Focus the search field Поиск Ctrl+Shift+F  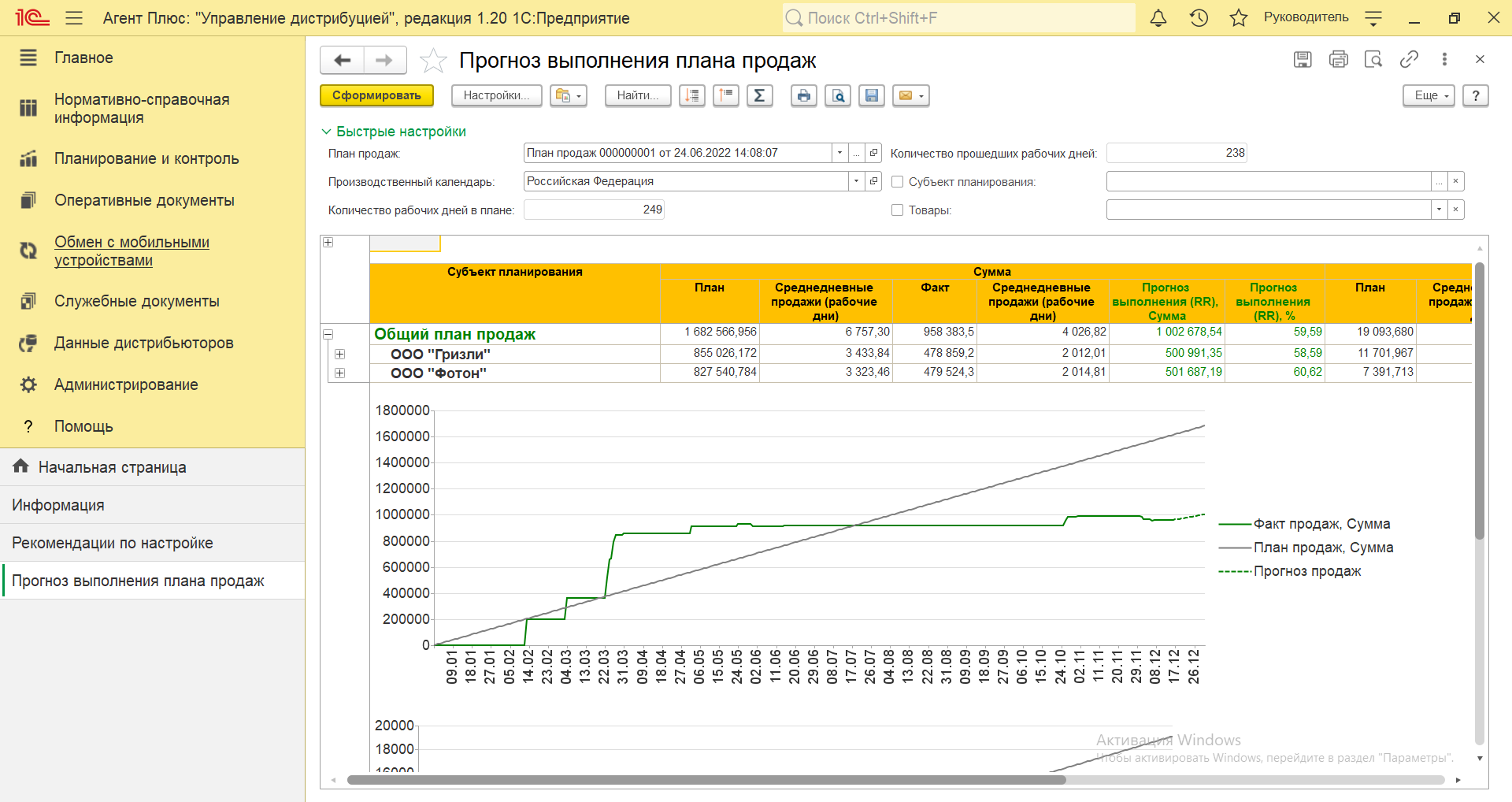pyautogui.click(x=959, y=18)
